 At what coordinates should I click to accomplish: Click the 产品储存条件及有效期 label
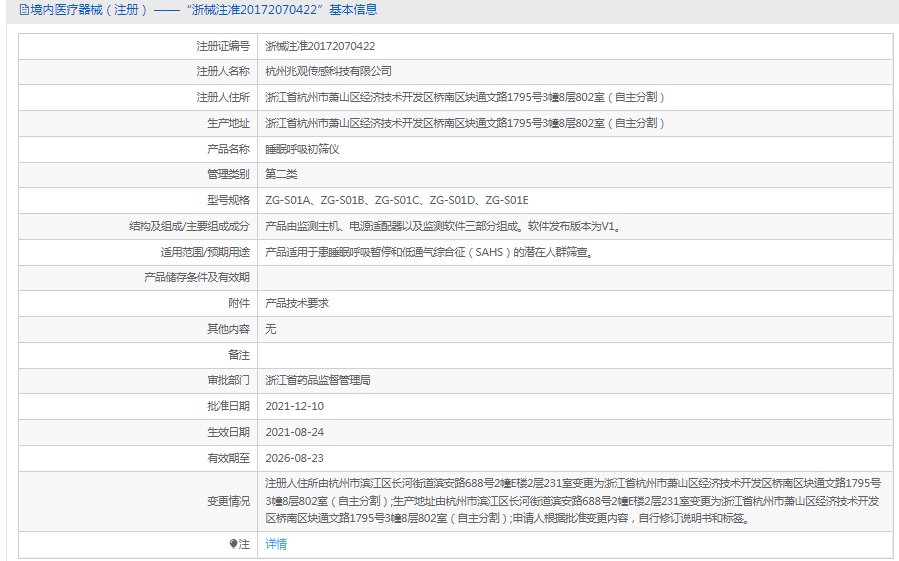[197, 278]
